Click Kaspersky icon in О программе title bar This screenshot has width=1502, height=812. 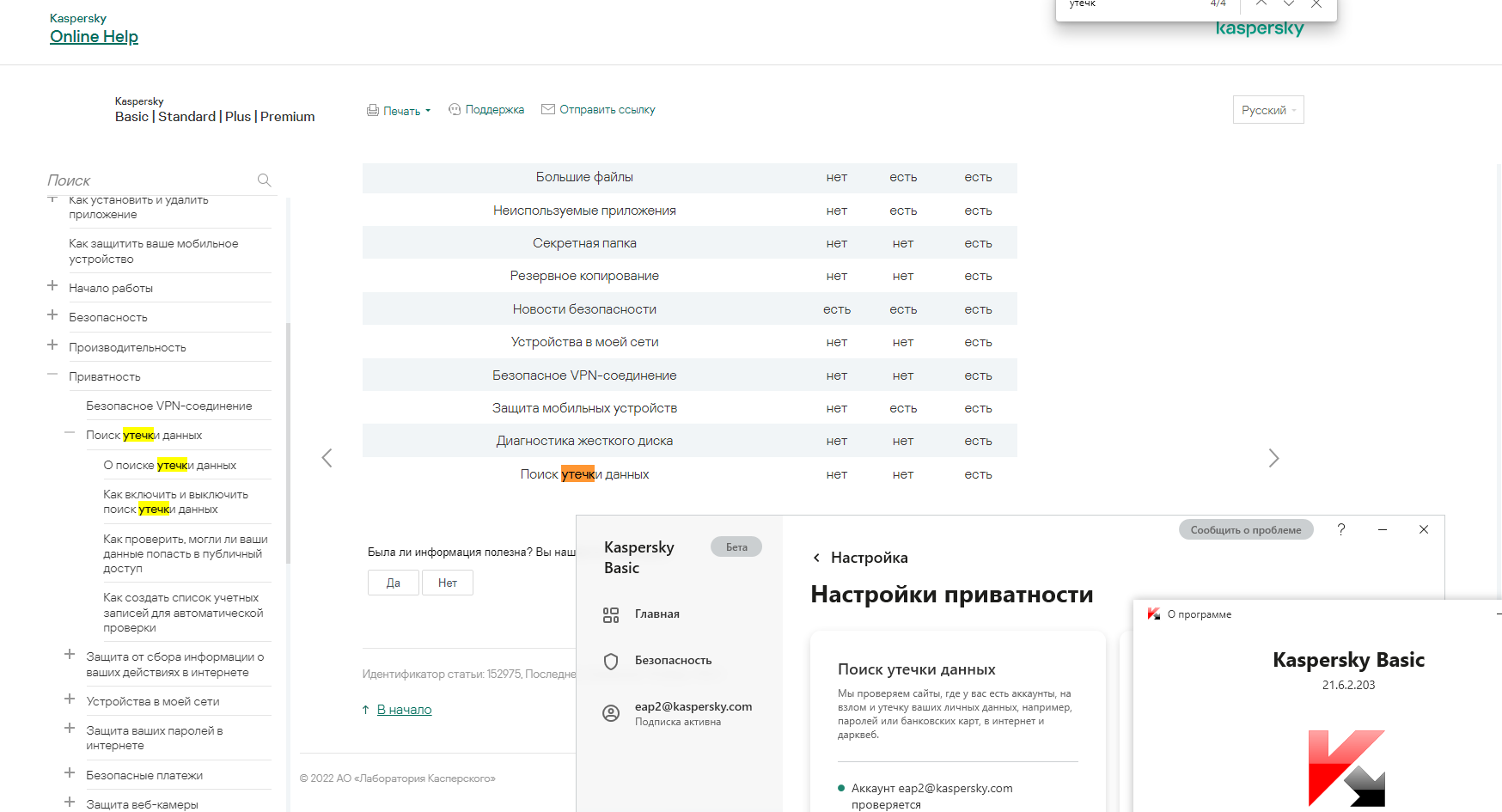1154,614
